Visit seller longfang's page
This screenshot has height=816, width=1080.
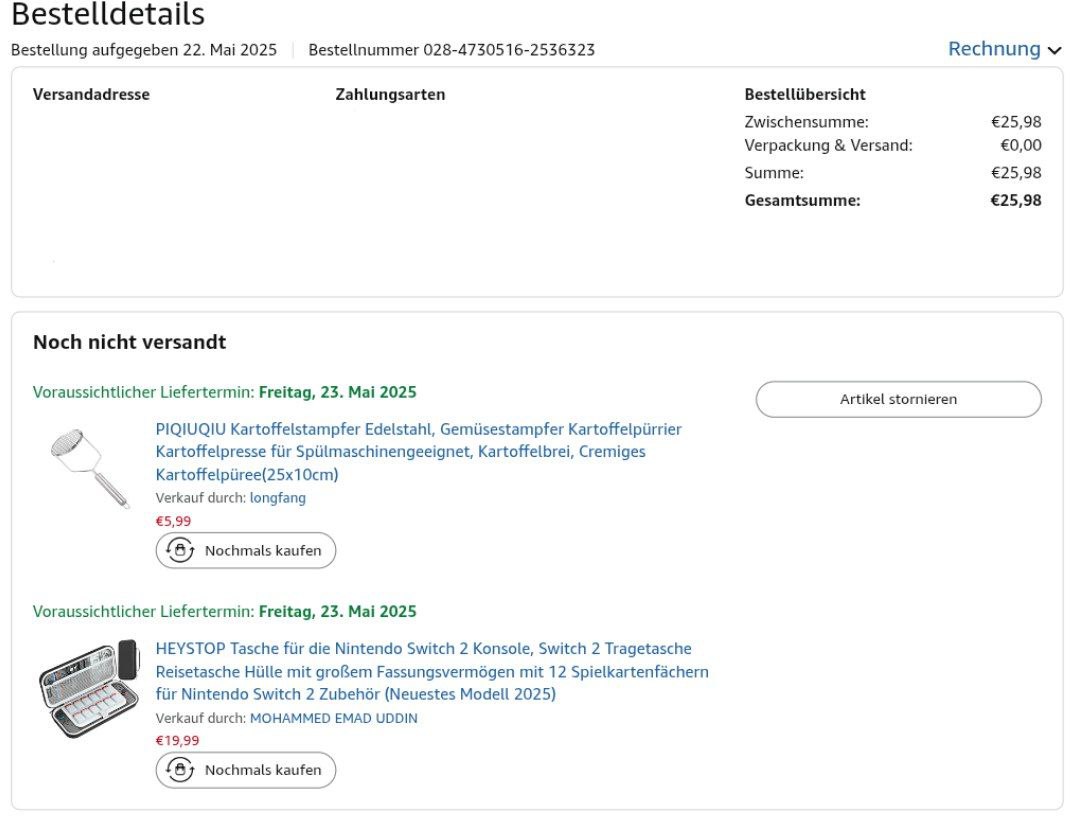(x=278, y=498)
